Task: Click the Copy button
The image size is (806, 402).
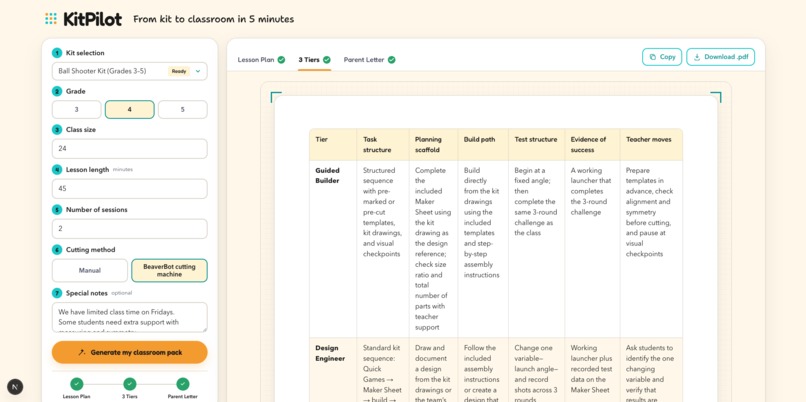Action: pyautogui.click(x=662, y=57)
